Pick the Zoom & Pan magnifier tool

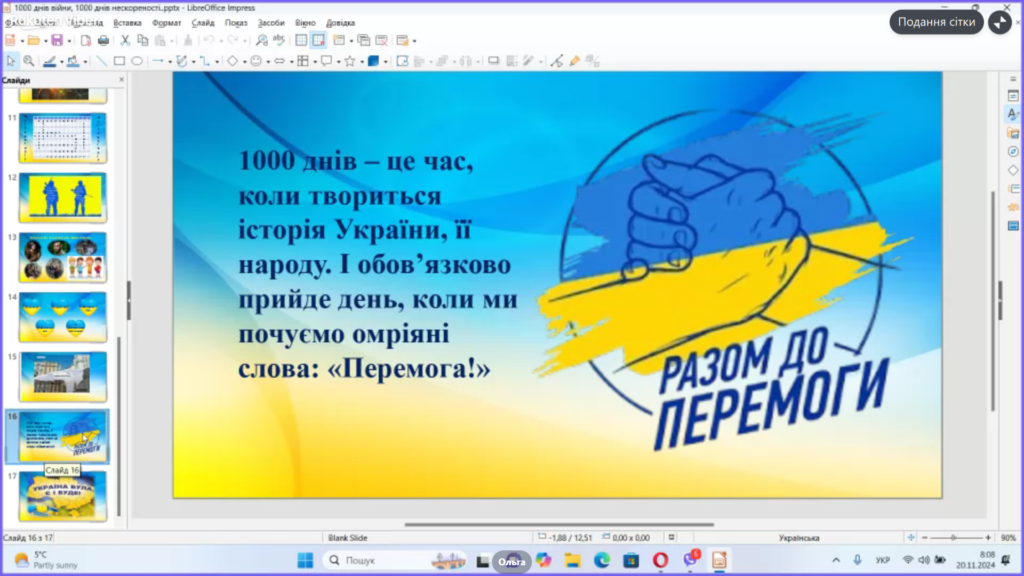coord(29,61)
